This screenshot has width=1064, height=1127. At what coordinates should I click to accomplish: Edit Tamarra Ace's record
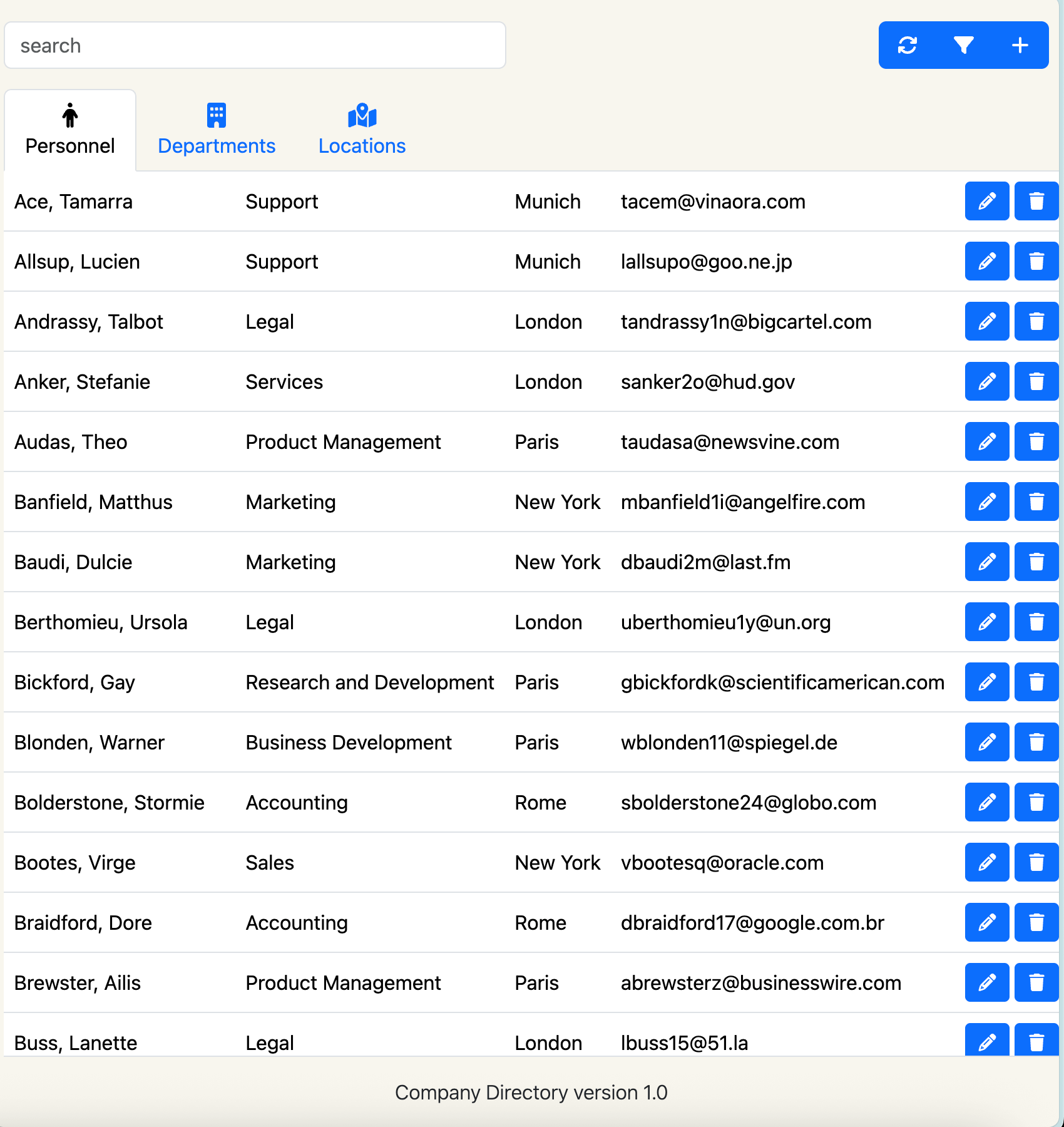click(986, 201)
